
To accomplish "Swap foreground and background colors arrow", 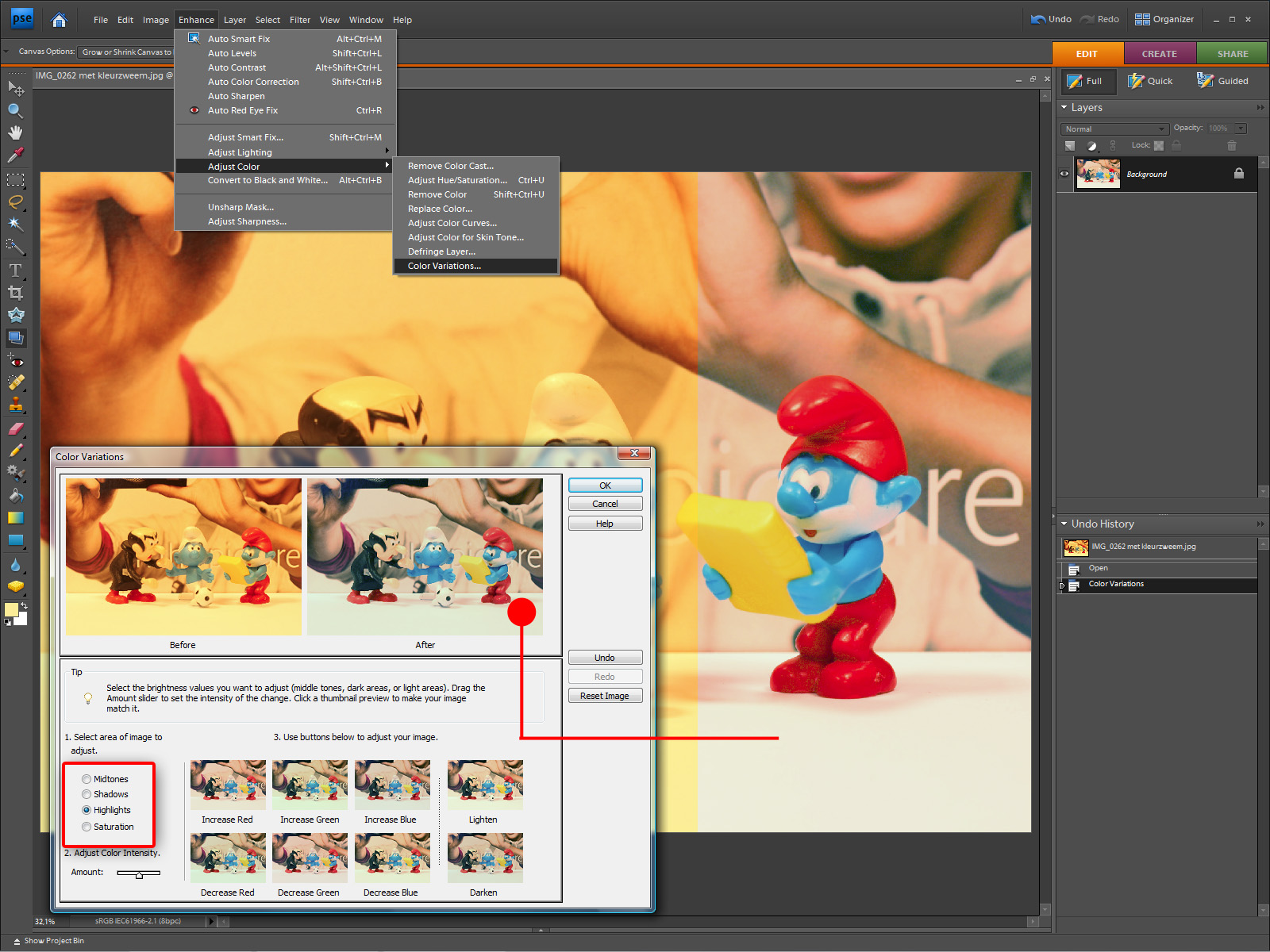I will [24, 605].
